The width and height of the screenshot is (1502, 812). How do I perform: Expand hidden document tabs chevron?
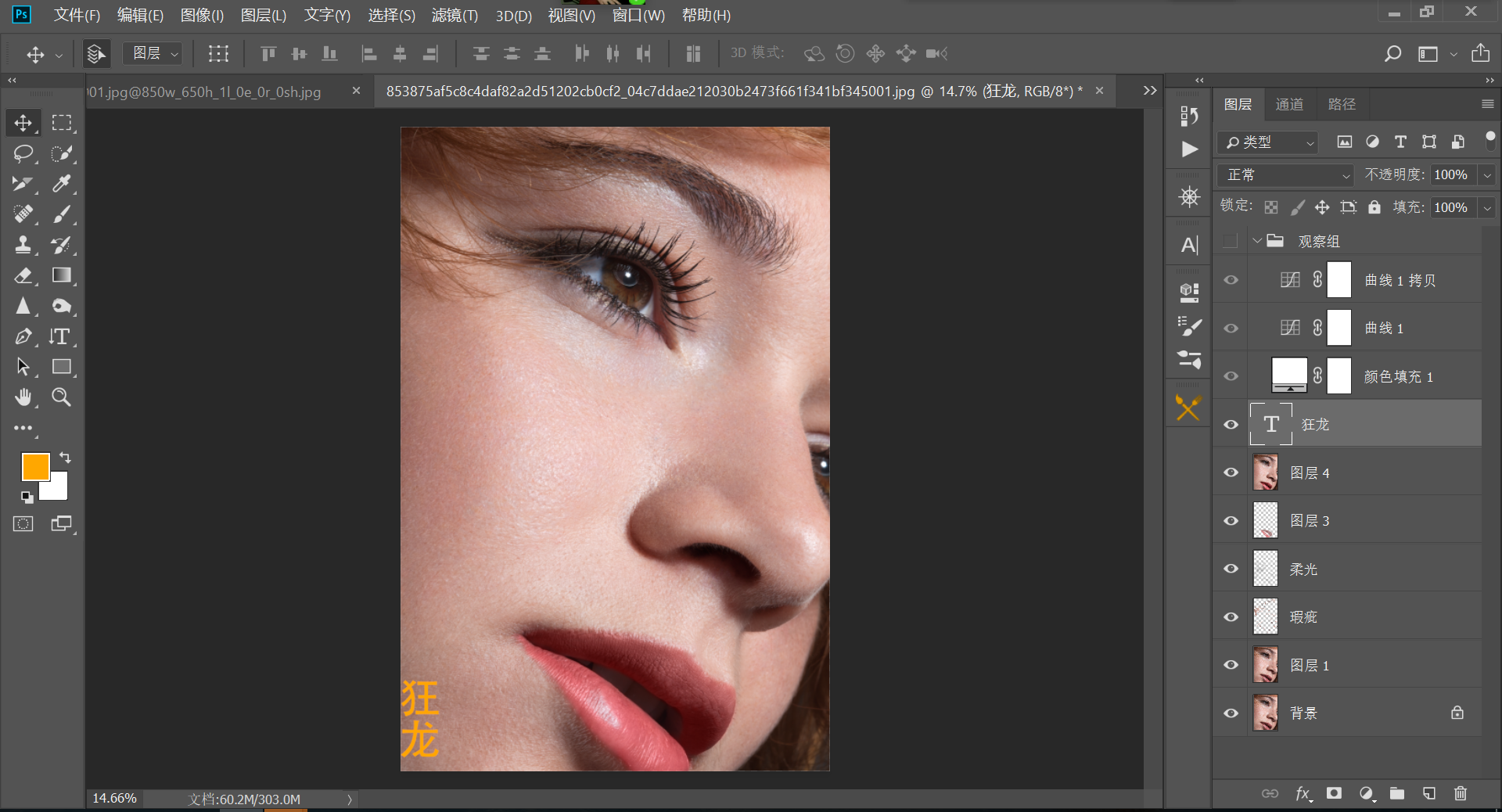(1150, 91)
